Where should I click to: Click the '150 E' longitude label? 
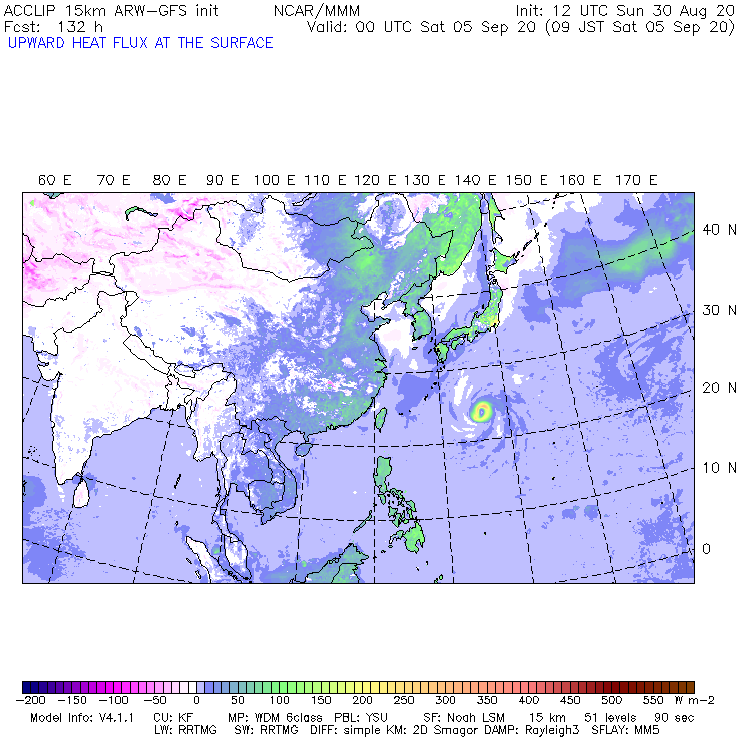[527, 180]
